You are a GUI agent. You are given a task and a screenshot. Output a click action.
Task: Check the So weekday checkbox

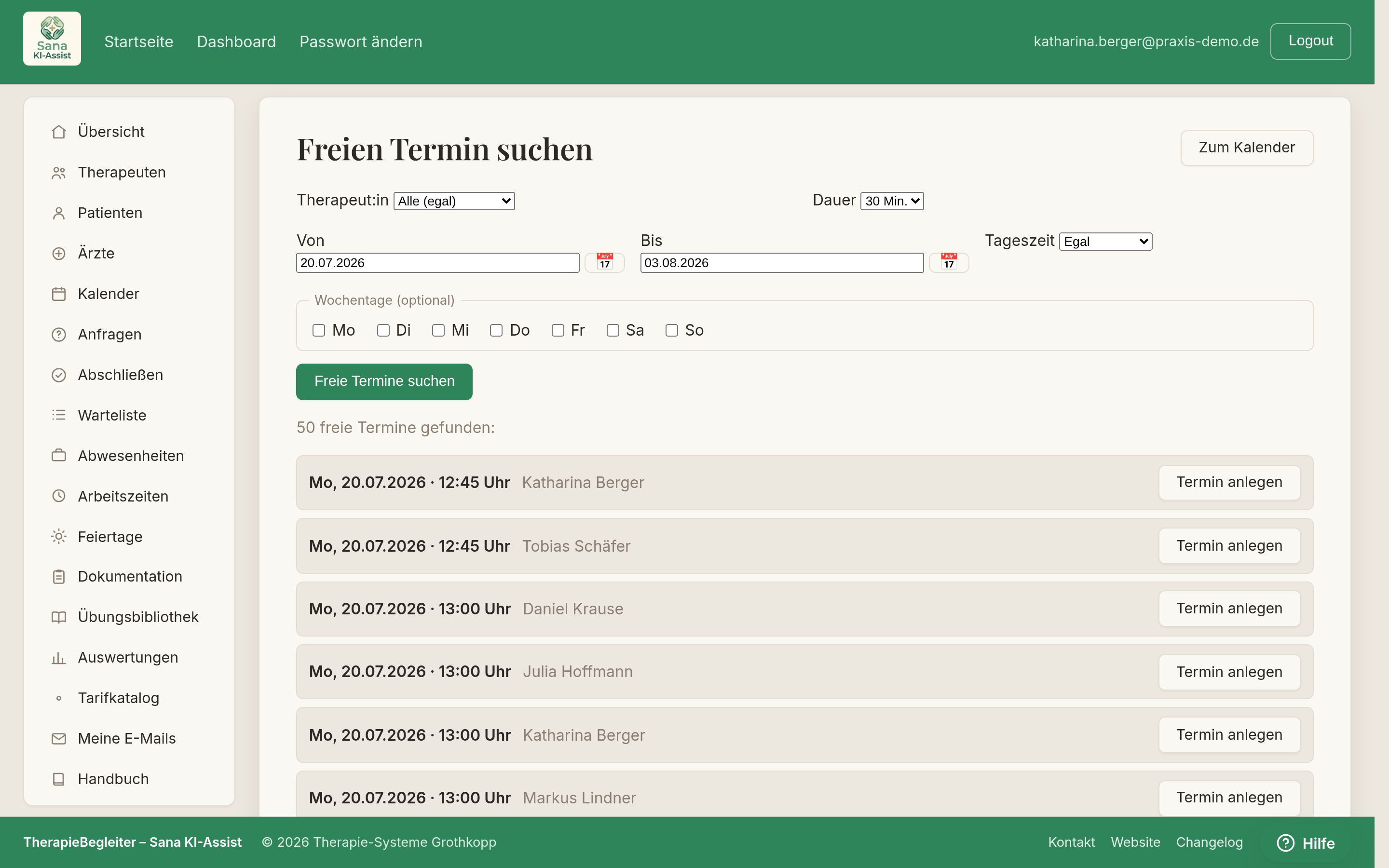click(672, 330)
